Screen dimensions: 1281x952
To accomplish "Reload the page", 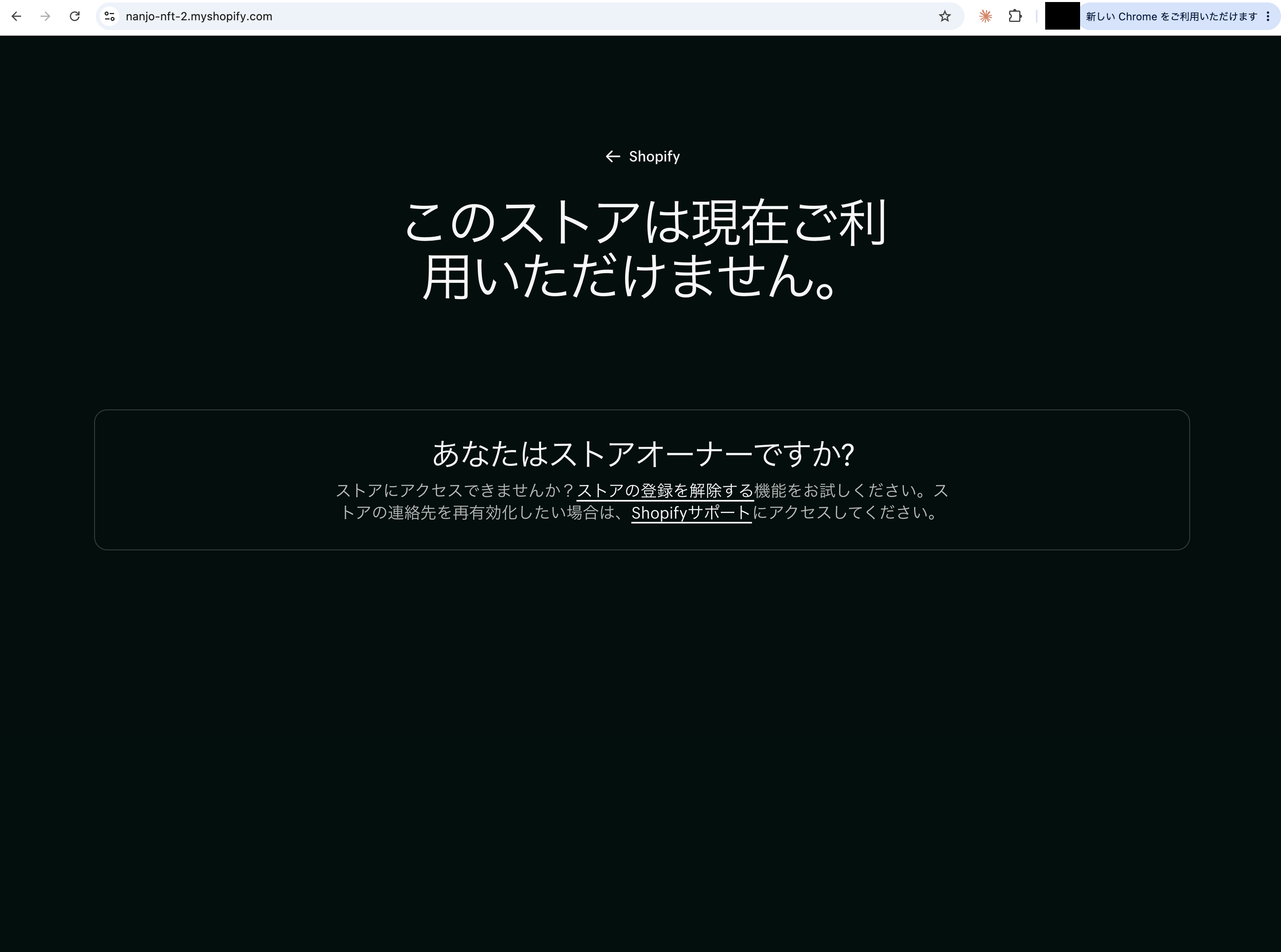I will pos(74,16).
